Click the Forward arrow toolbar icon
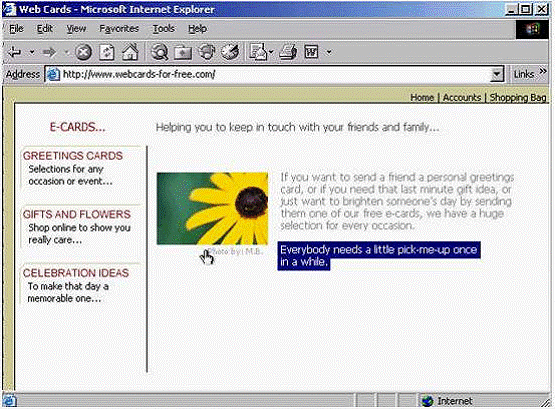 click(x=49, y=52)
